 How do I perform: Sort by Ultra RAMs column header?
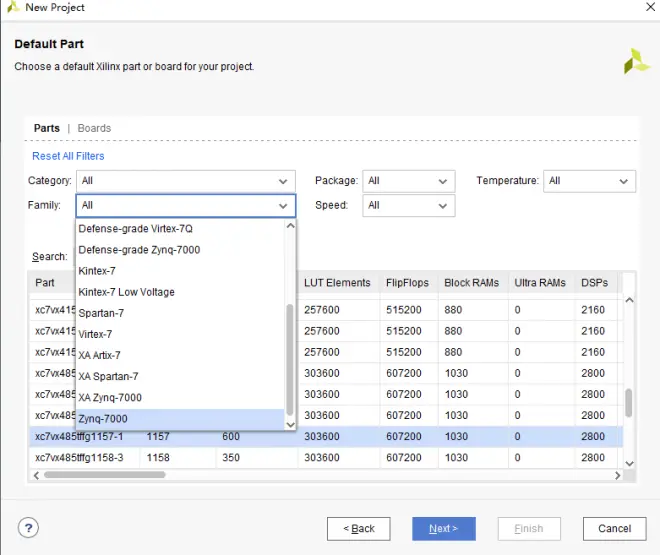click(x=540, y=283)
